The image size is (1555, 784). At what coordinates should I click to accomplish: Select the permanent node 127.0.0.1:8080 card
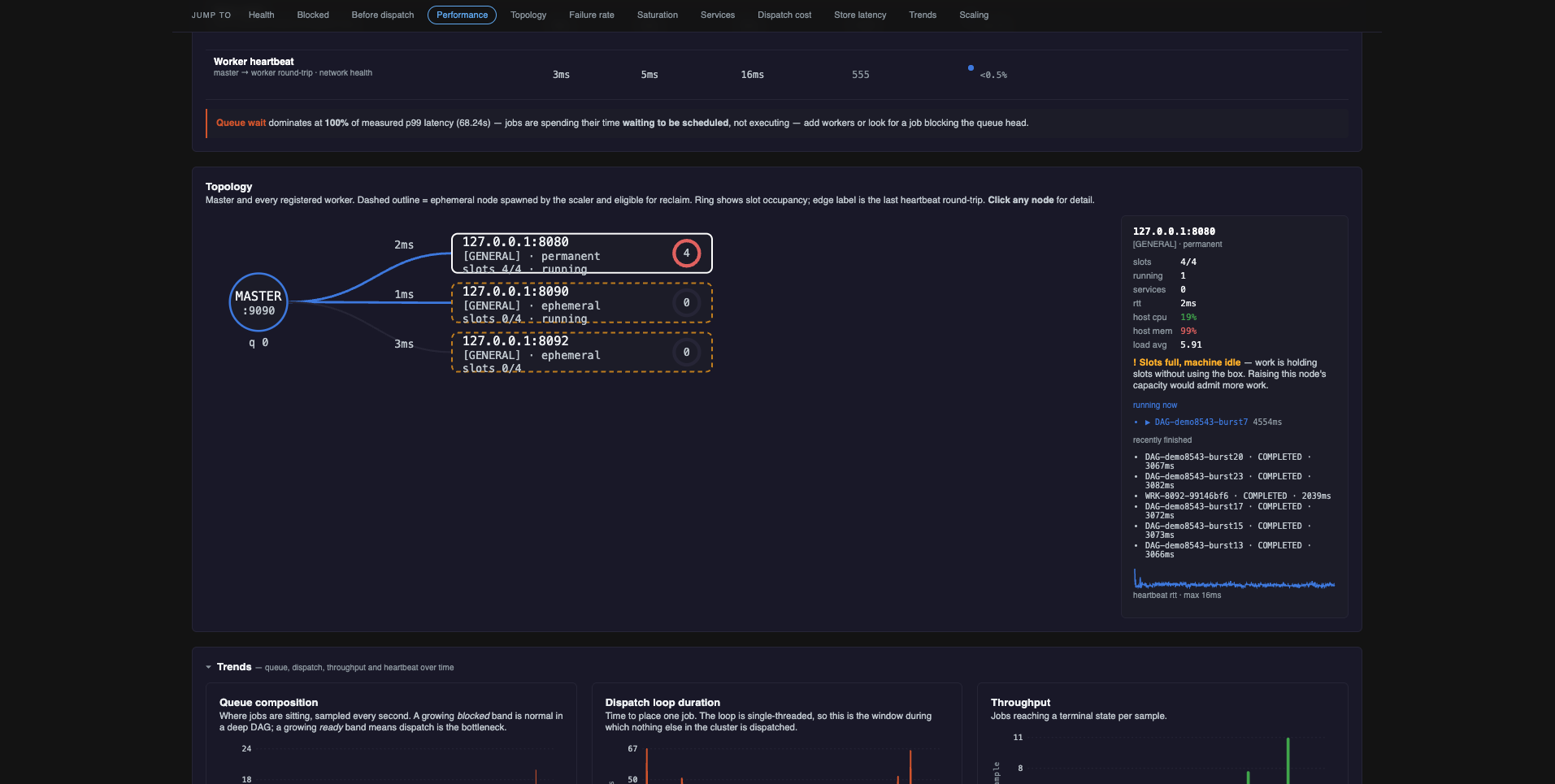coord(582,253)
